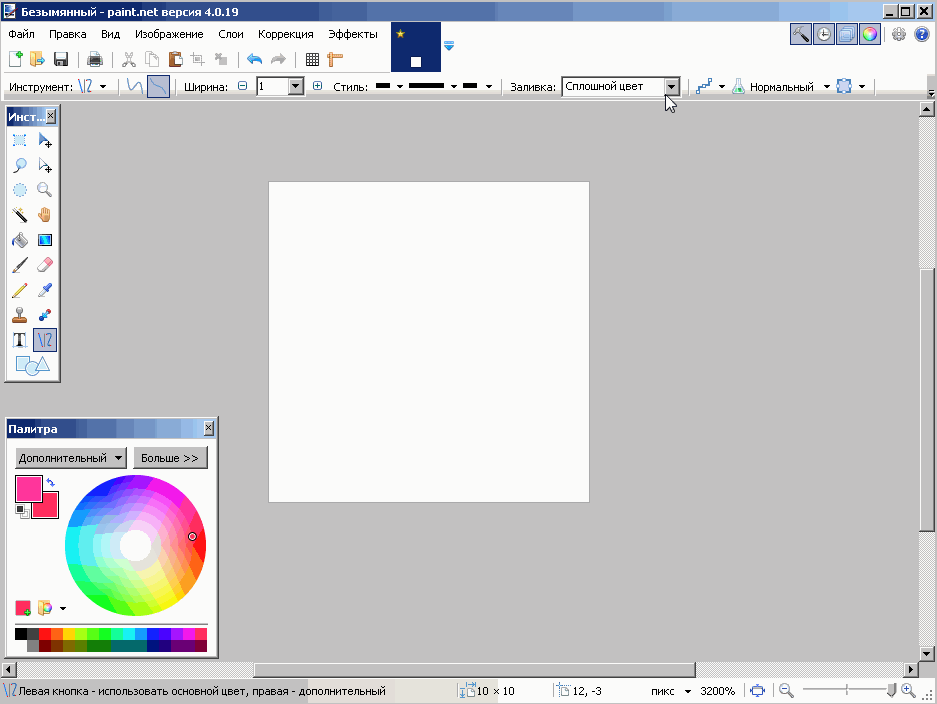Toggle the History window button
Image resolution: width=937 pixels, height=704 pixels.
click(823, 34)
